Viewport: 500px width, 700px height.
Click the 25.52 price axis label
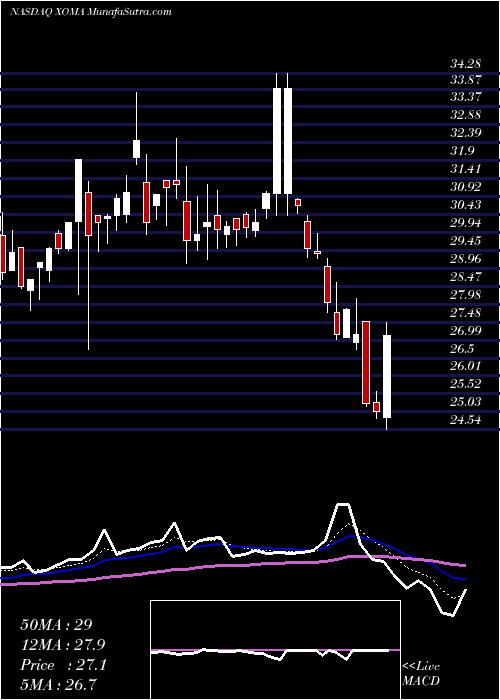[x=466, y=384]
